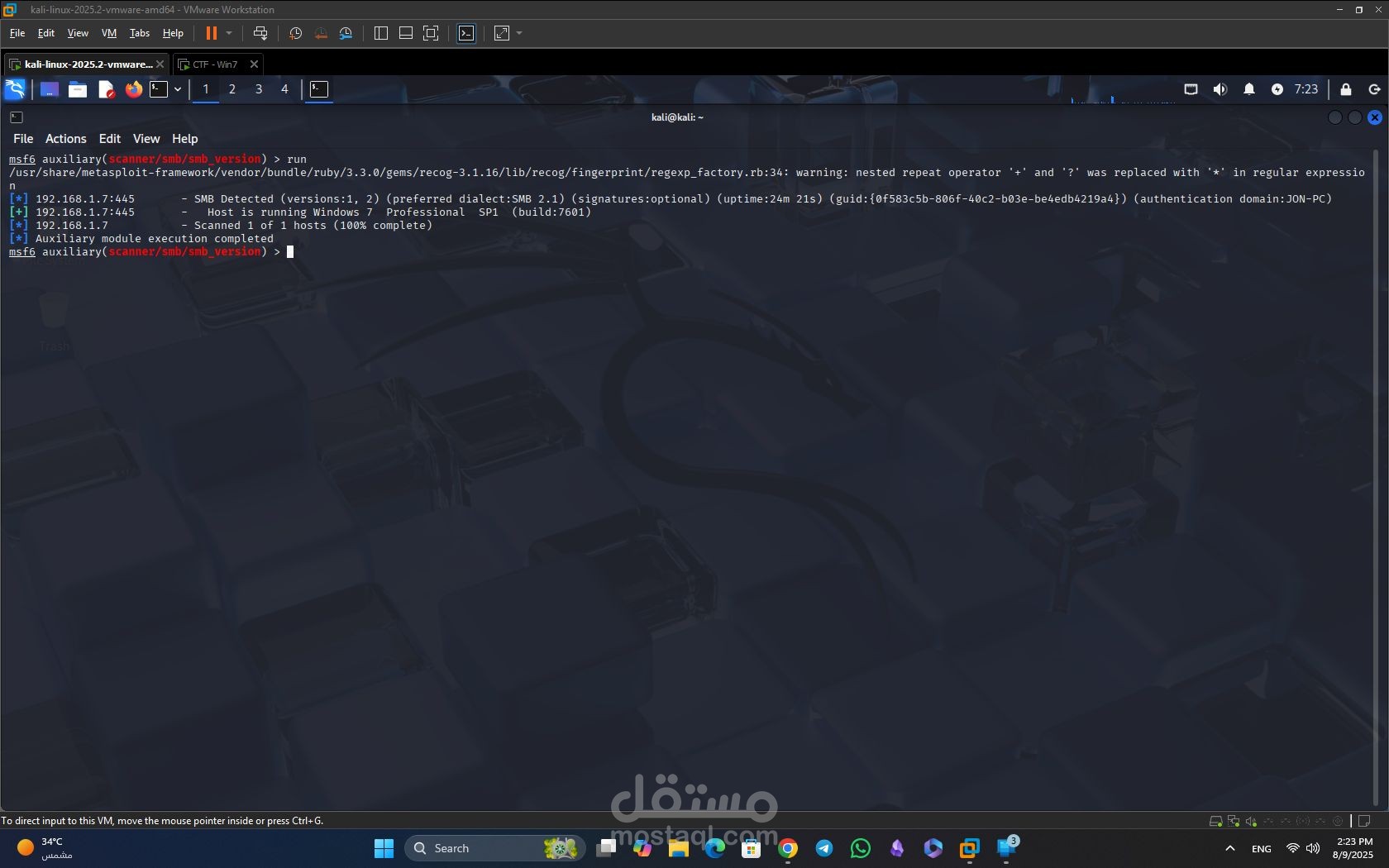
Task: Open the snapshot manager
Action: point(346,33)
